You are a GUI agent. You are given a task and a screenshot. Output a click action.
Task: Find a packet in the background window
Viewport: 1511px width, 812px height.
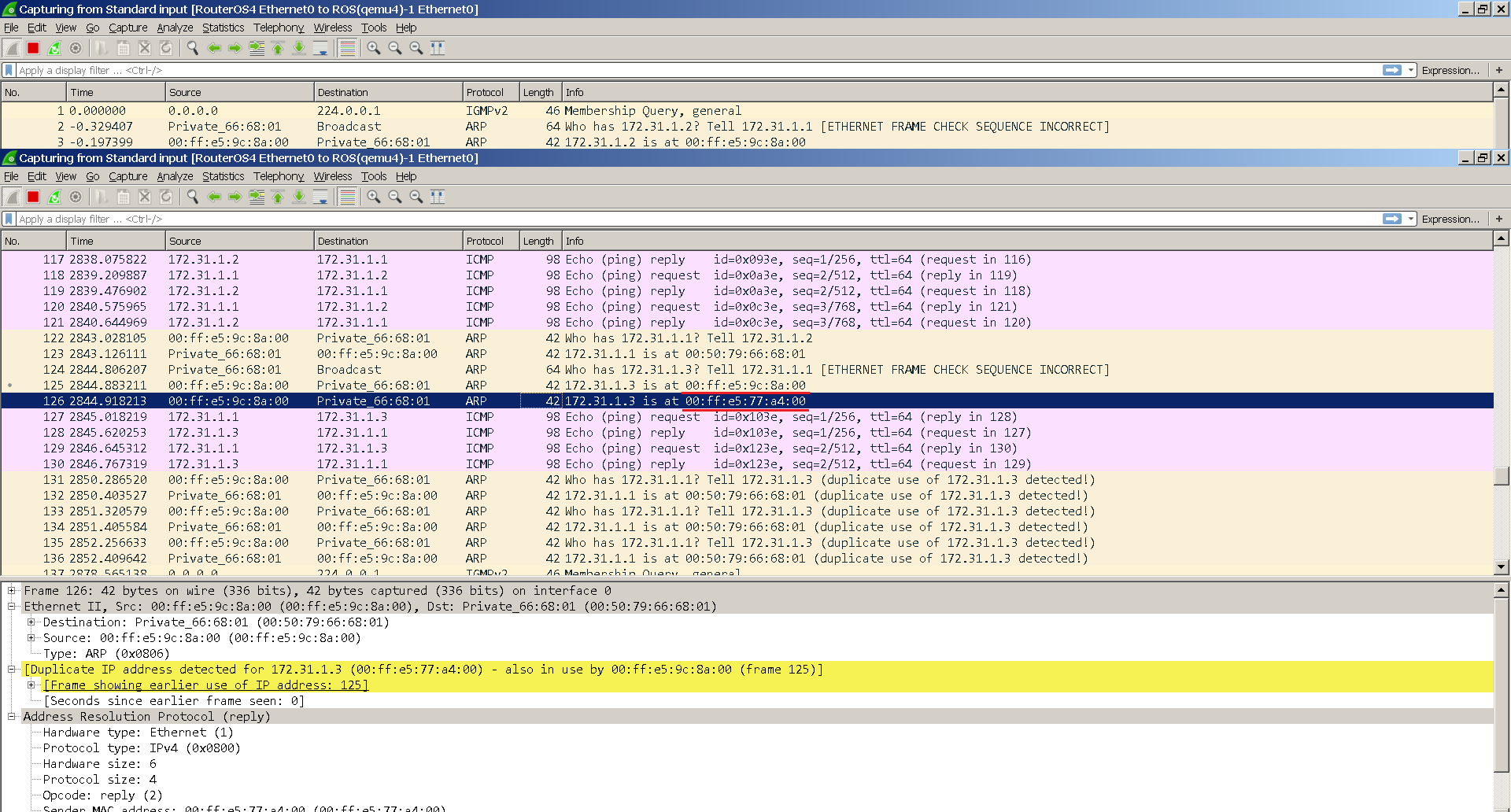(x=193, y=48)
